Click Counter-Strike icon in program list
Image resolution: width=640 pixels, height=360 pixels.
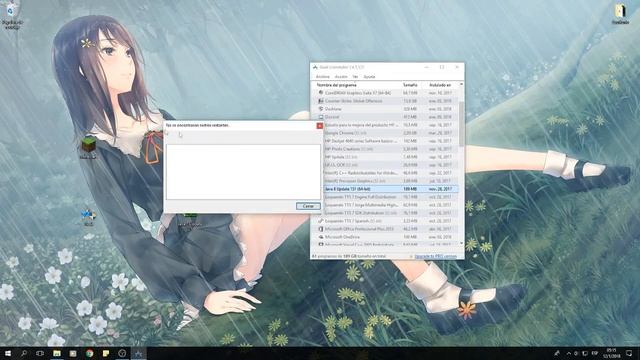coord(321,101)
